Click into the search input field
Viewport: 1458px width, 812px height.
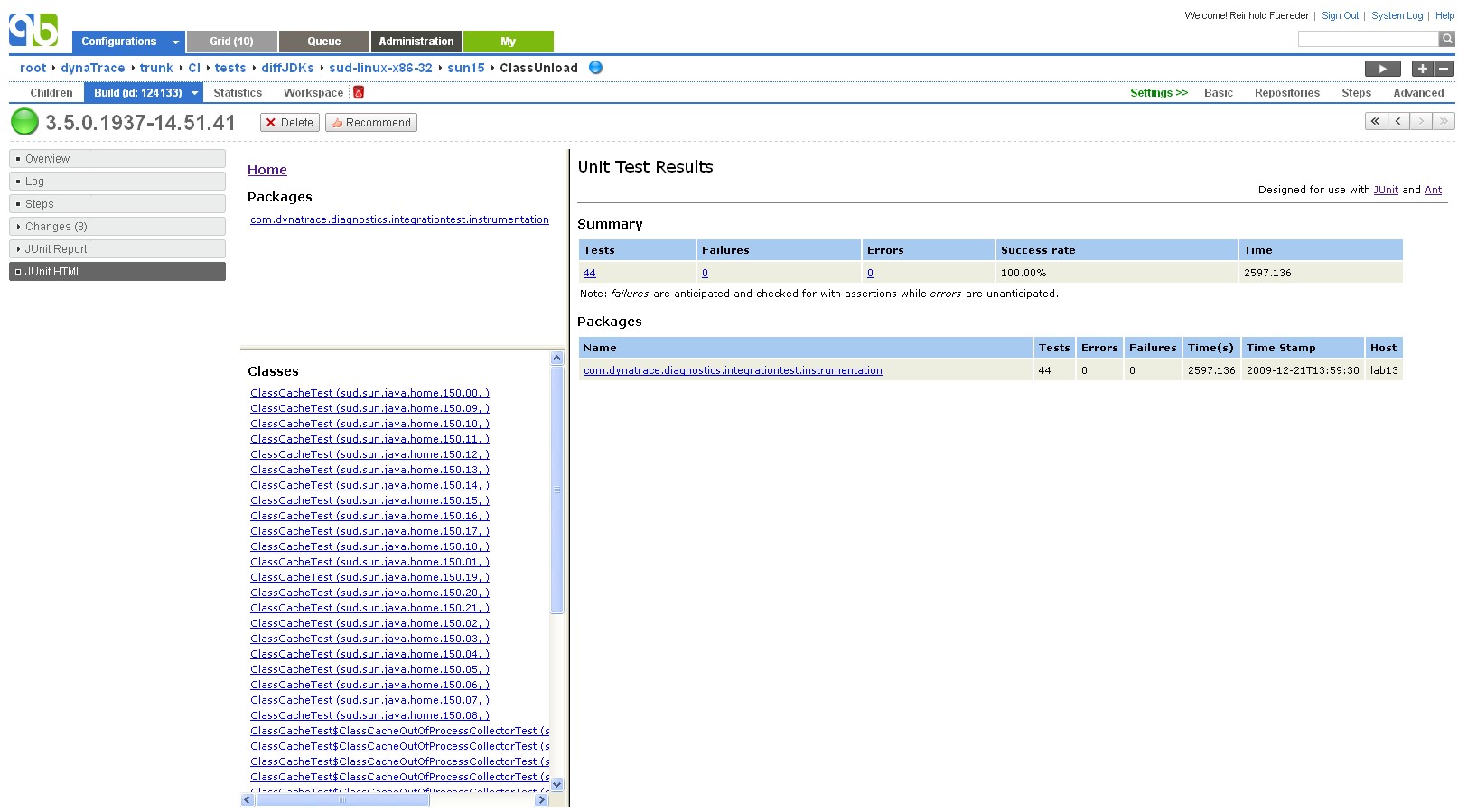1368,39
